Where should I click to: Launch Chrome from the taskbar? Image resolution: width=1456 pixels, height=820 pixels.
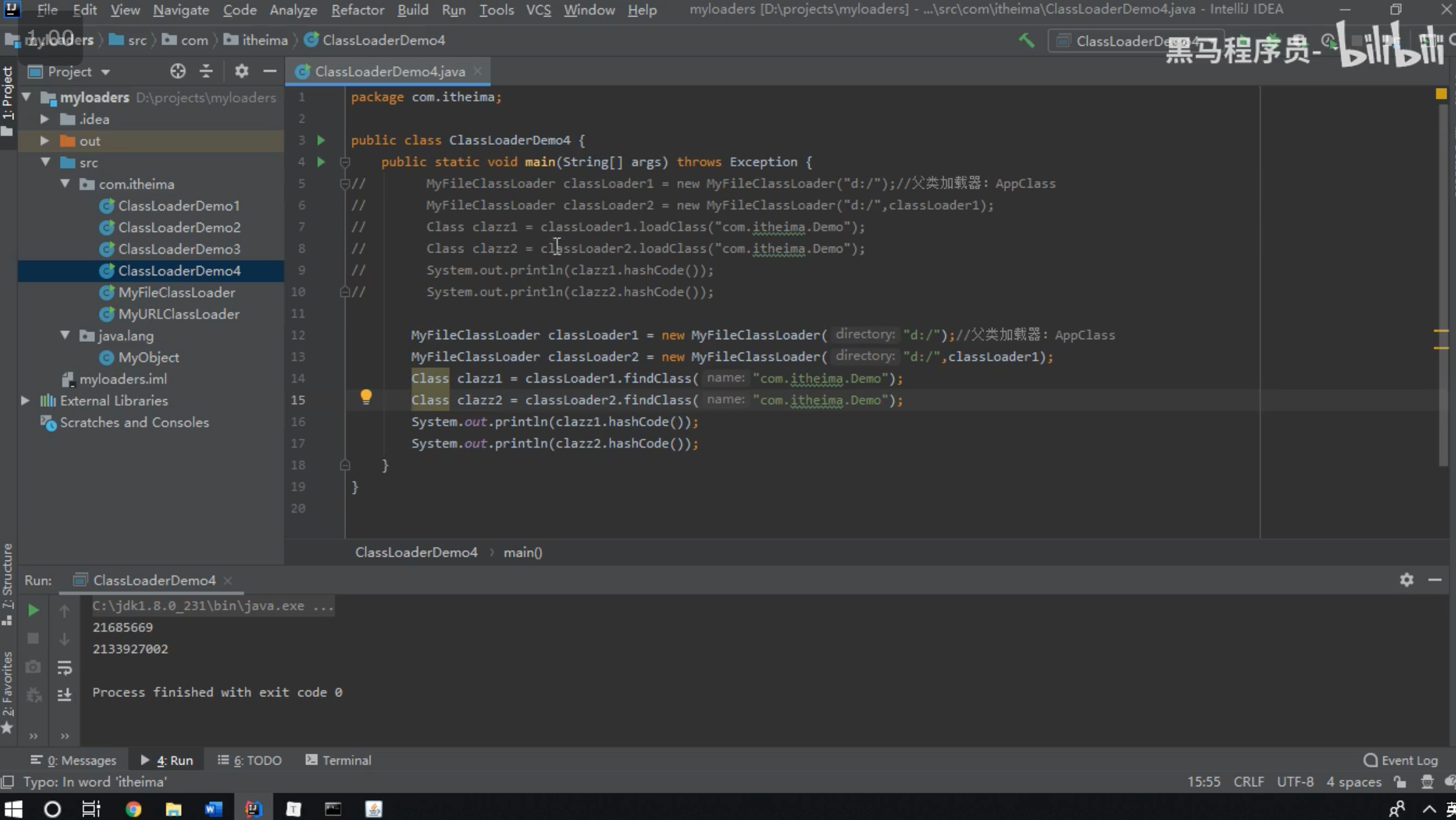pyautogui.click(x=133, y=809)
